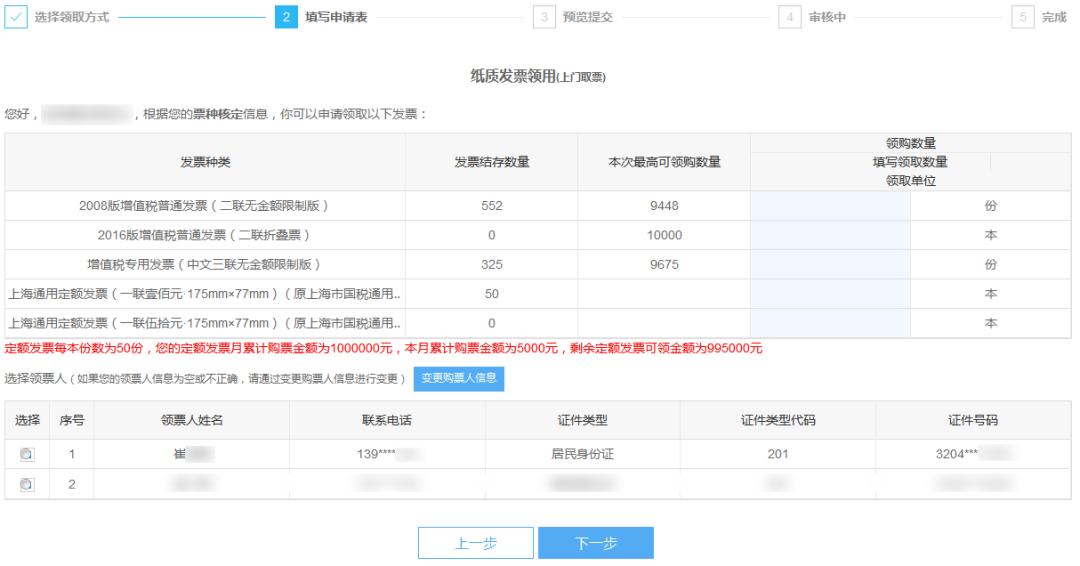Image resolution: width=1080 pixels, height=566 pixels.
Task: Select the first 领票人 radio button in row 1
Action: [28, 454]
